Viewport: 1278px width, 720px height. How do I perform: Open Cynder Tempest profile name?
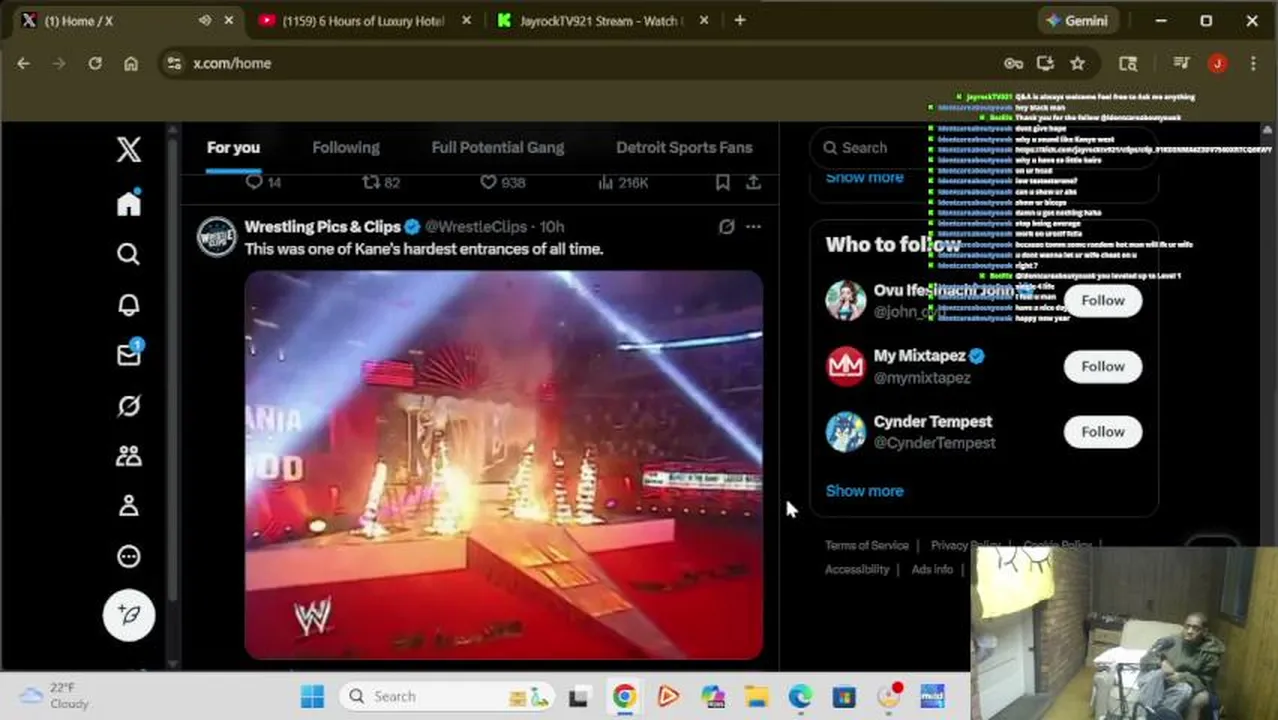click(x=933, y=421)
